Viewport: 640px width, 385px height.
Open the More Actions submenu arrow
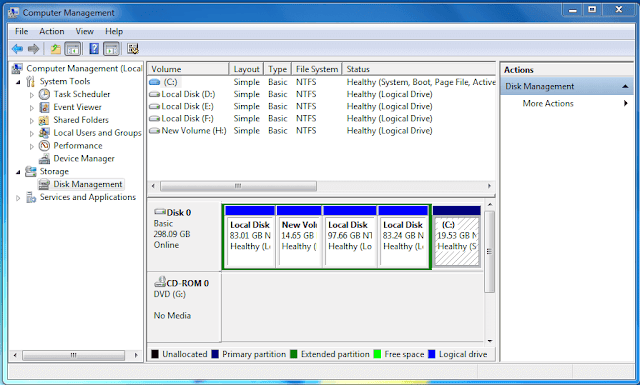[625, 103]
